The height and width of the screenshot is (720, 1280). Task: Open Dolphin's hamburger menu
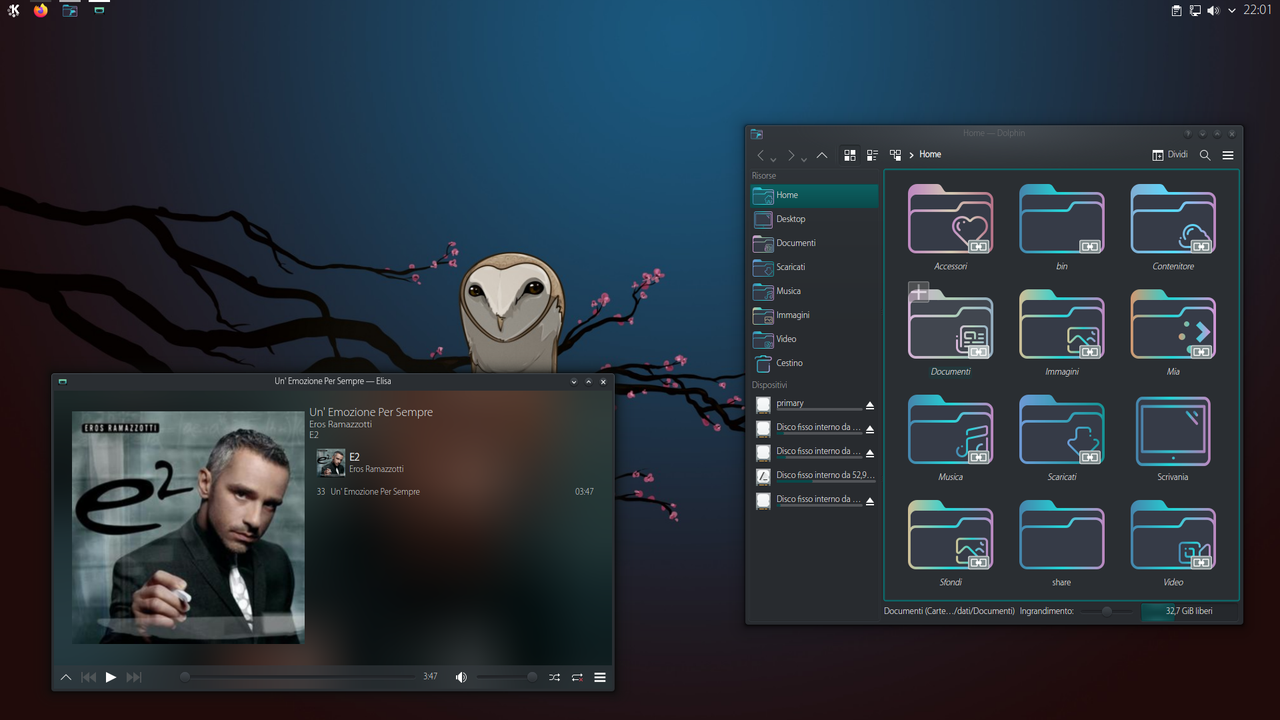[x=1228, y=155]
